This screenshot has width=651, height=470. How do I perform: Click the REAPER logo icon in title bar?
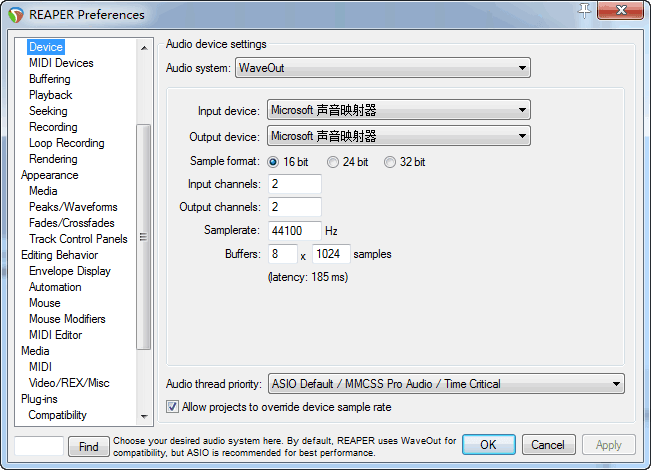(x=16, y=15)
